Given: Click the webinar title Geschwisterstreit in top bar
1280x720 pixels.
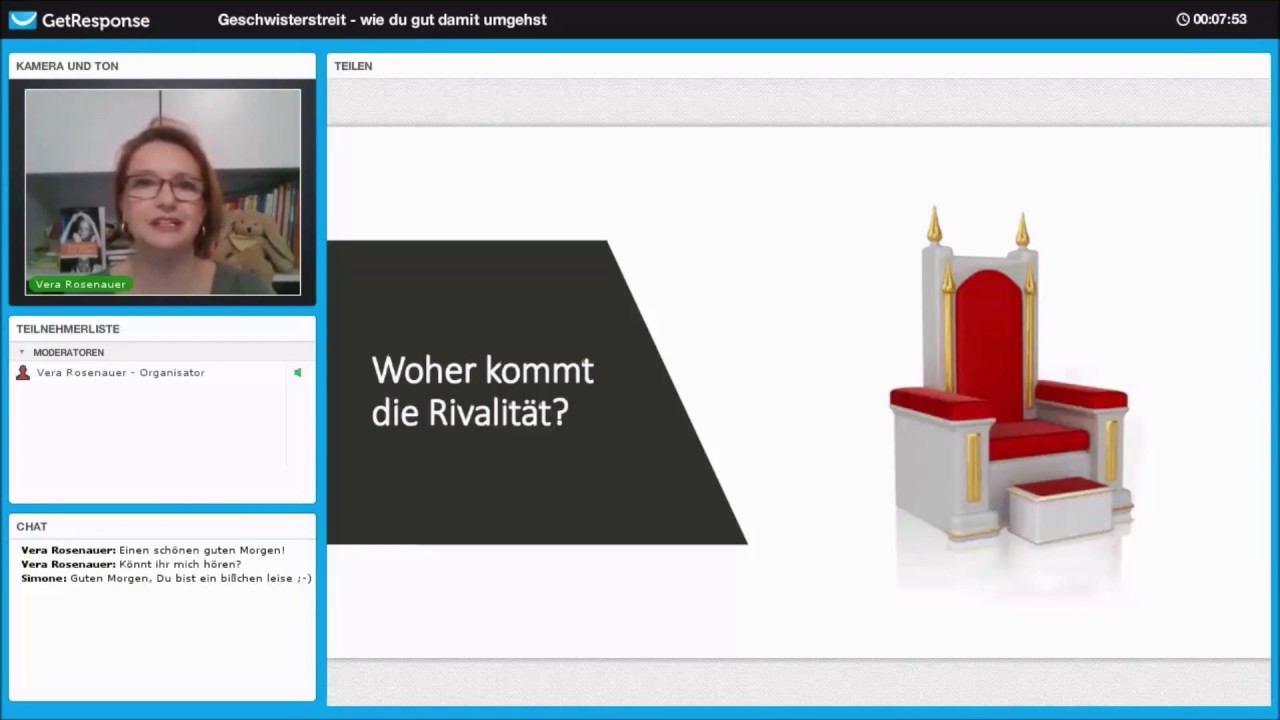Looking at the screenshot, I should 382,20.
